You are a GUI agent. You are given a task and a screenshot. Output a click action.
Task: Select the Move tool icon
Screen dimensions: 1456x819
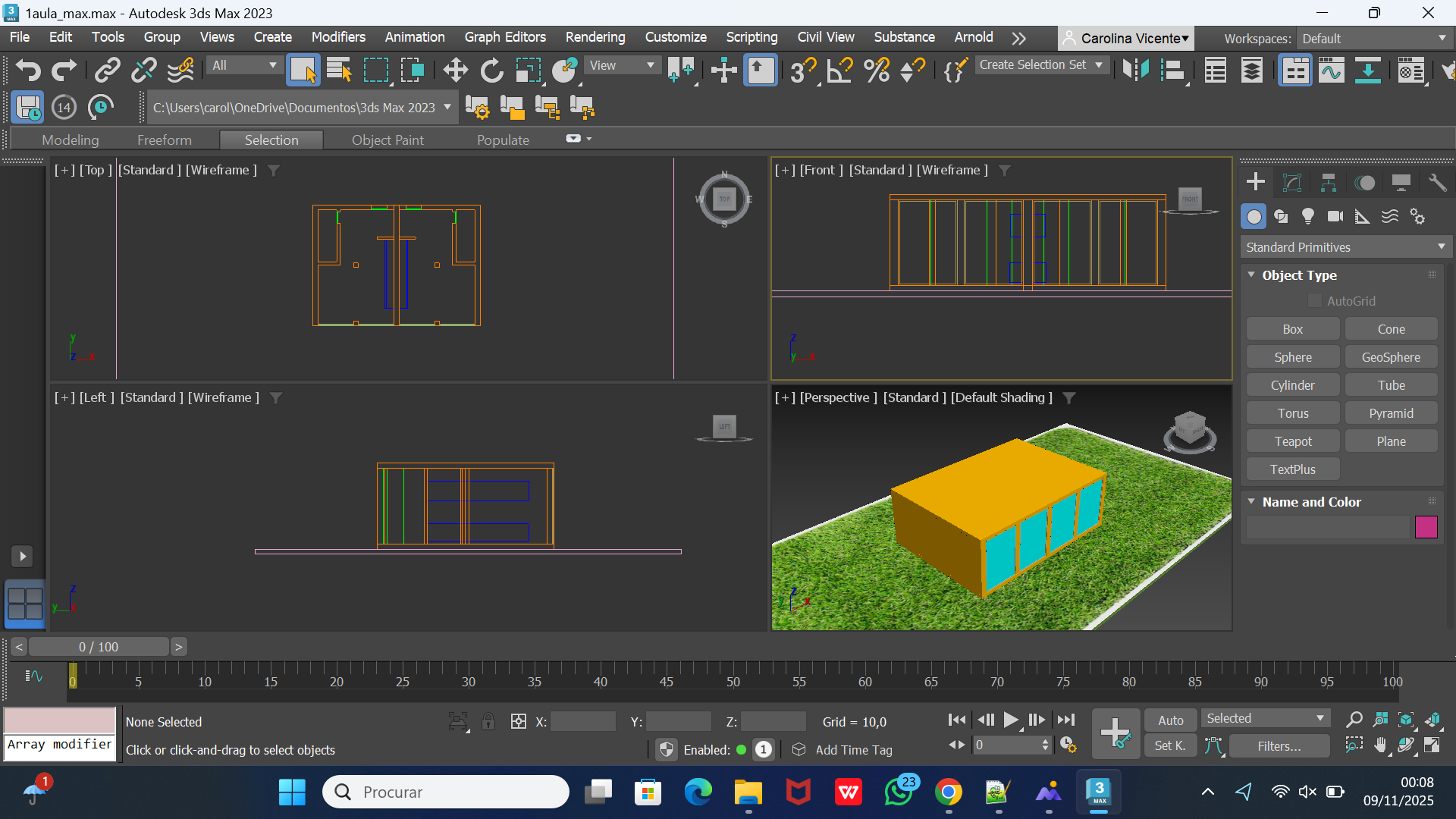(x=455, y=71)
